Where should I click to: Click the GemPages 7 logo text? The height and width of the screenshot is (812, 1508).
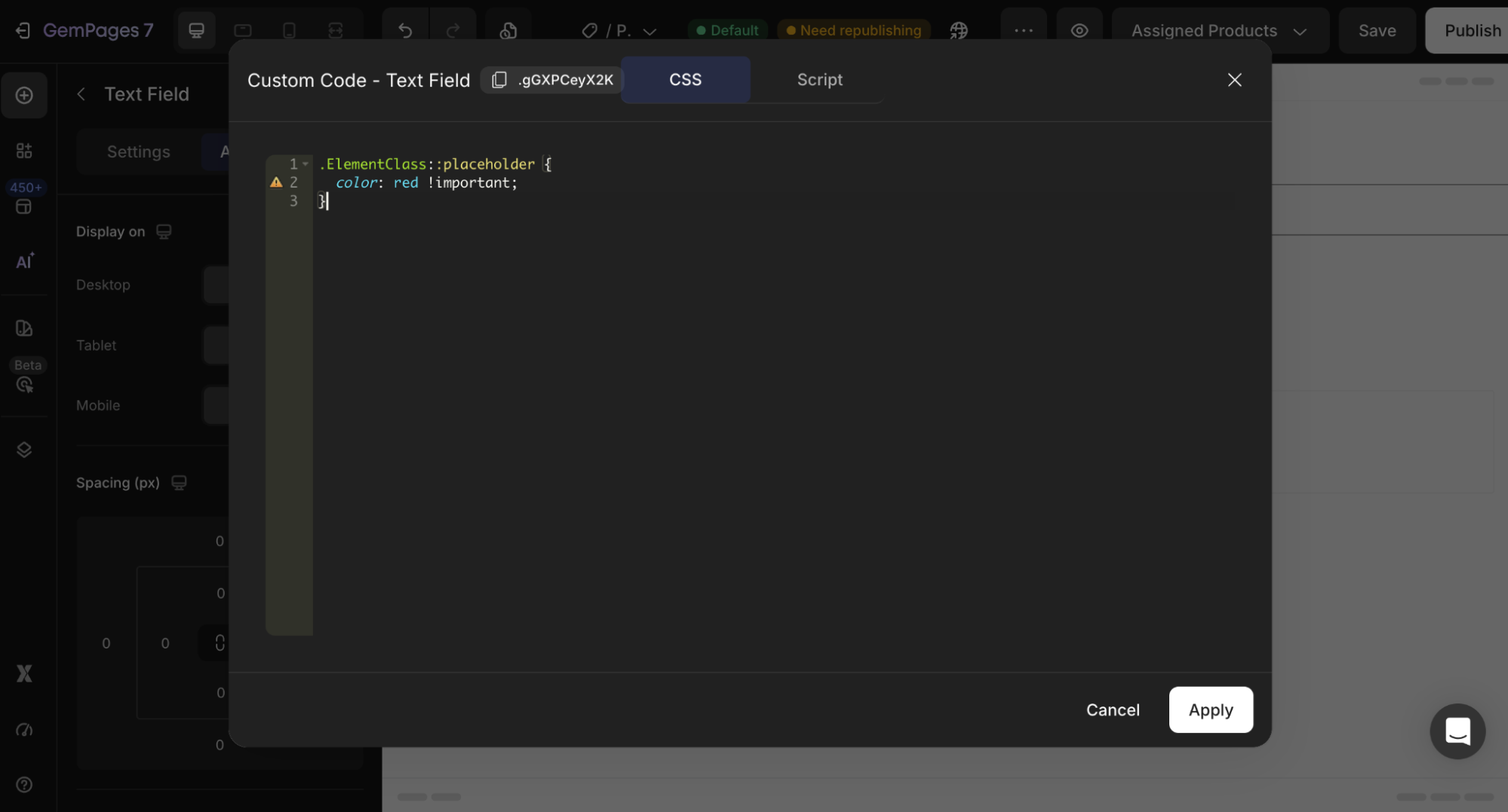(x=98, y=30)
